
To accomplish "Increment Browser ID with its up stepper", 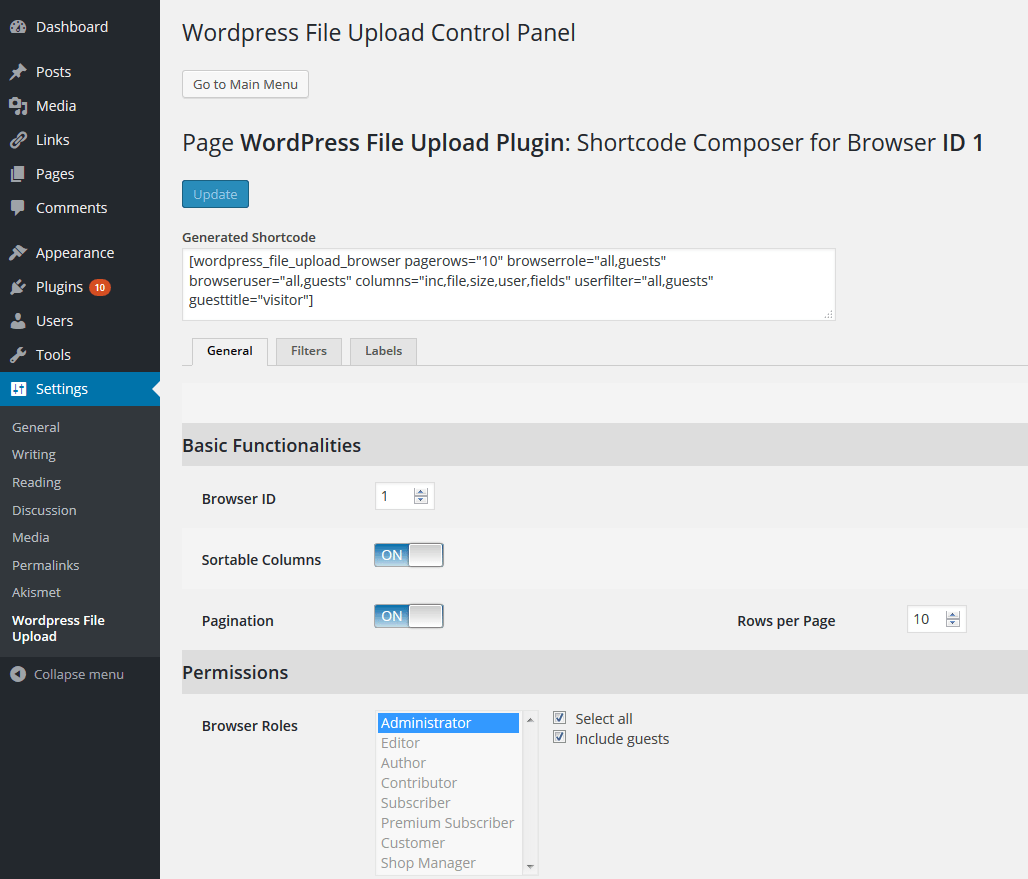I will [x=420, y=491].
